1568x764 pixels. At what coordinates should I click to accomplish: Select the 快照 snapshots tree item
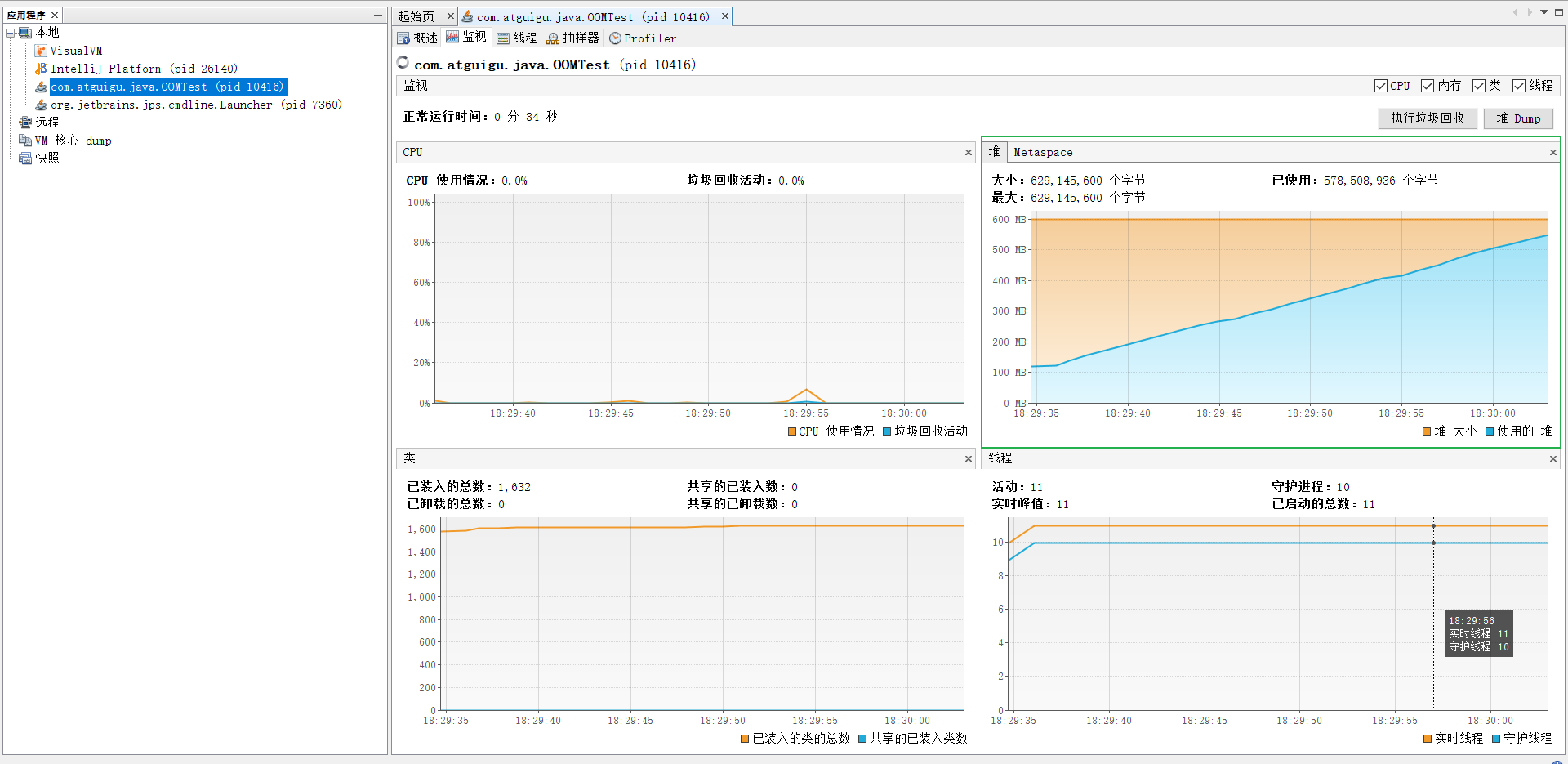(47, 159)
